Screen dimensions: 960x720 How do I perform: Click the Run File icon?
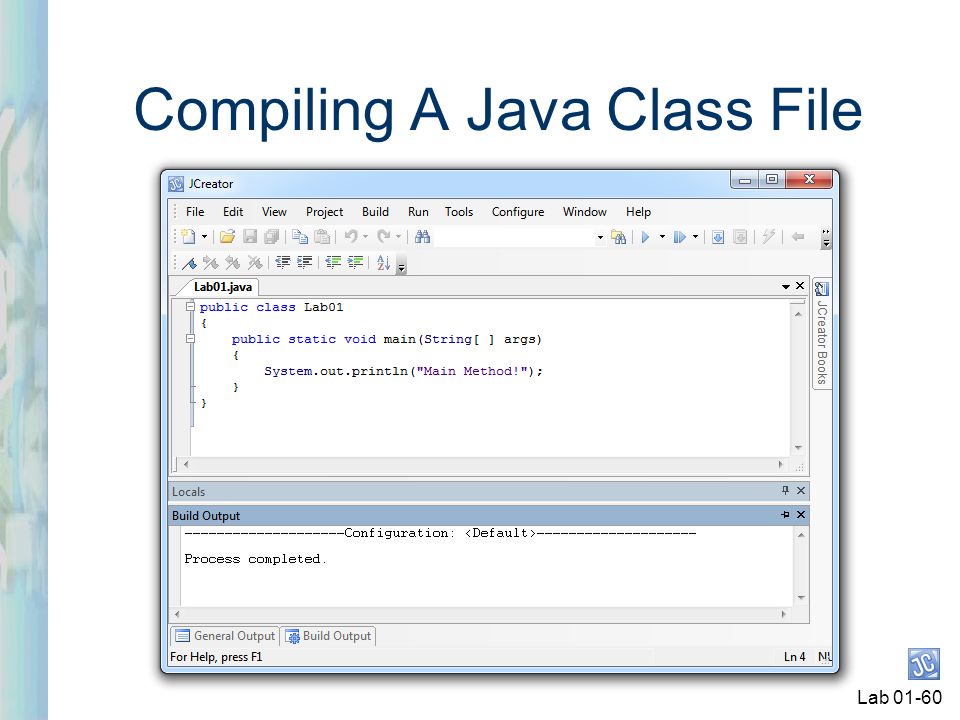[x=680, y=238]
